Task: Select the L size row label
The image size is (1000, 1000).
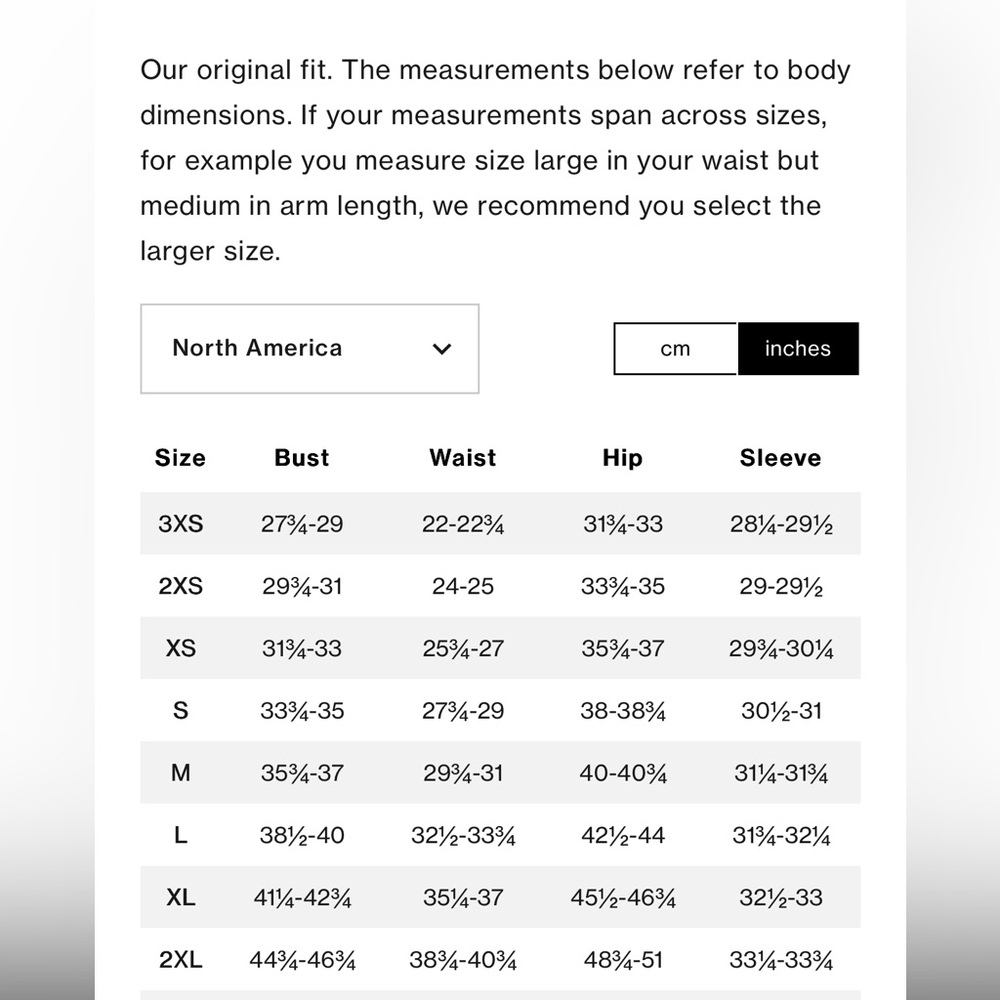Action: coord(180,835)
